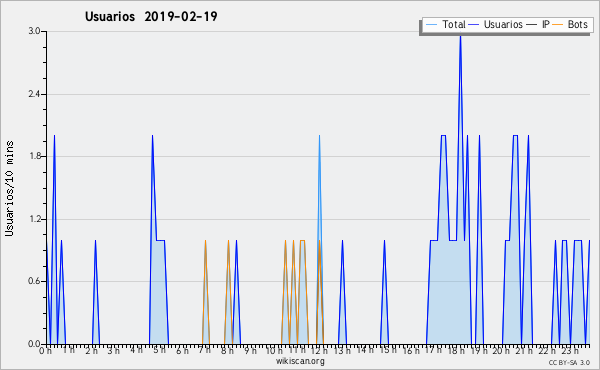Click the x-axis label '10 h'
600x370 pixels.
(x=274, y=351)
